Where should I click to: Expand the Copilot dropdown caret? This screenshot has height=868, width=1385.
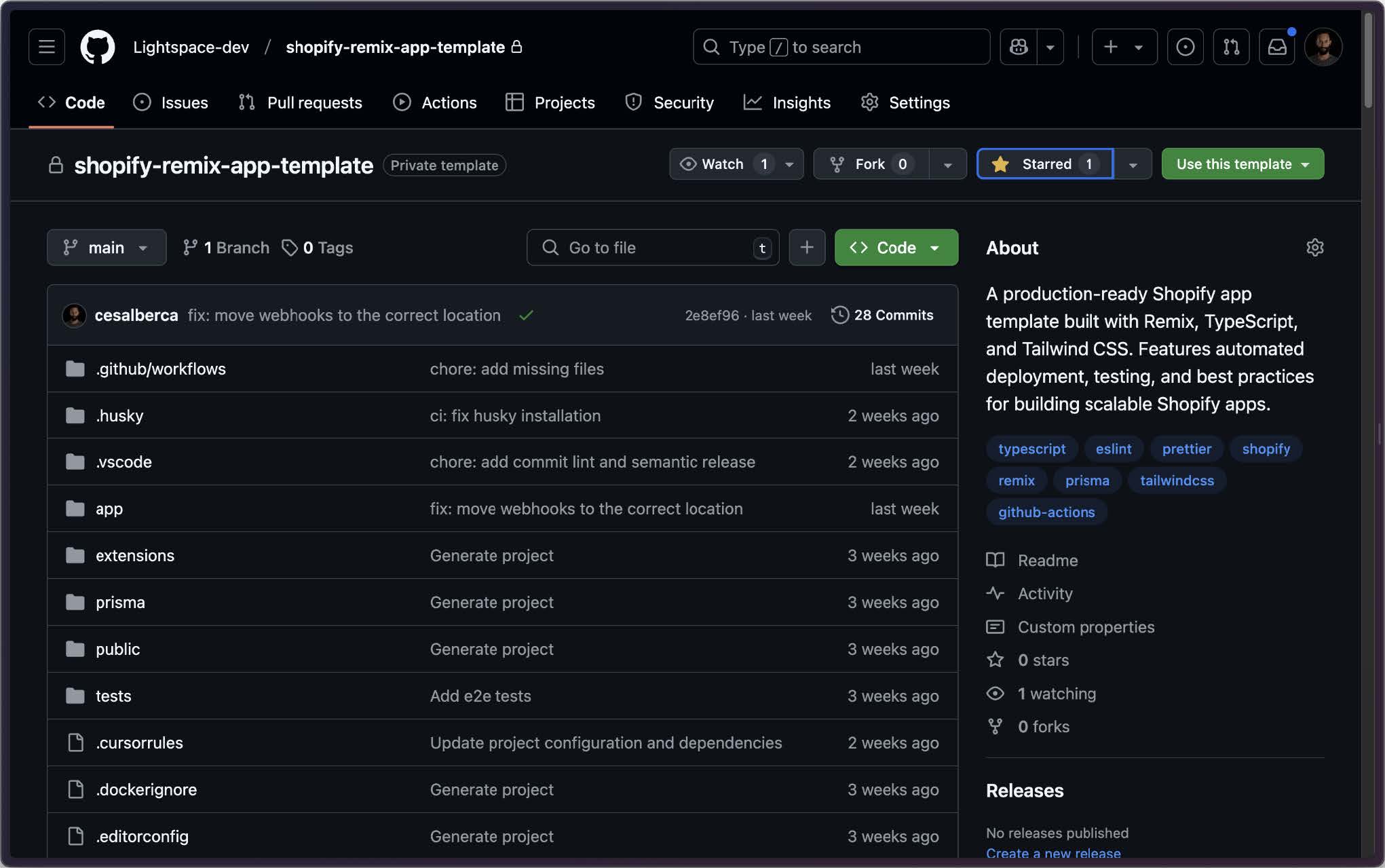coord(1050,47)
